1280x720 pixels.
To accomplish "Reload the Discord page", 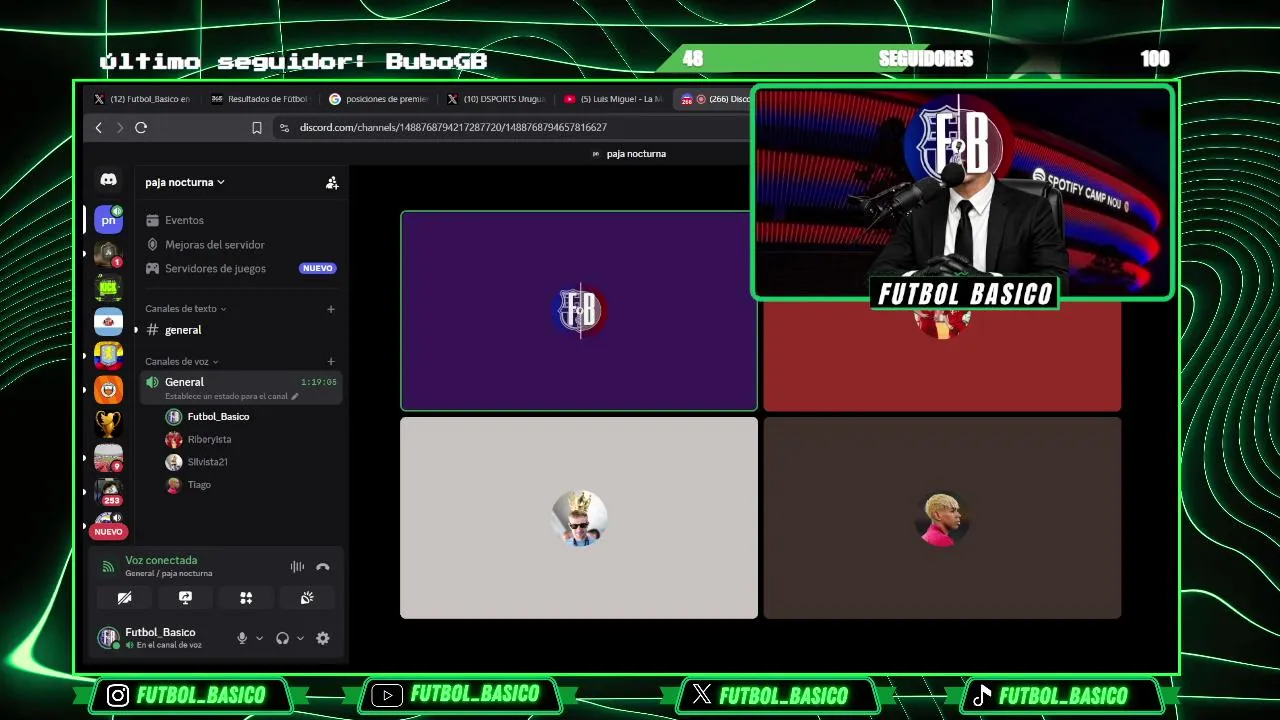I will [141, 128].
